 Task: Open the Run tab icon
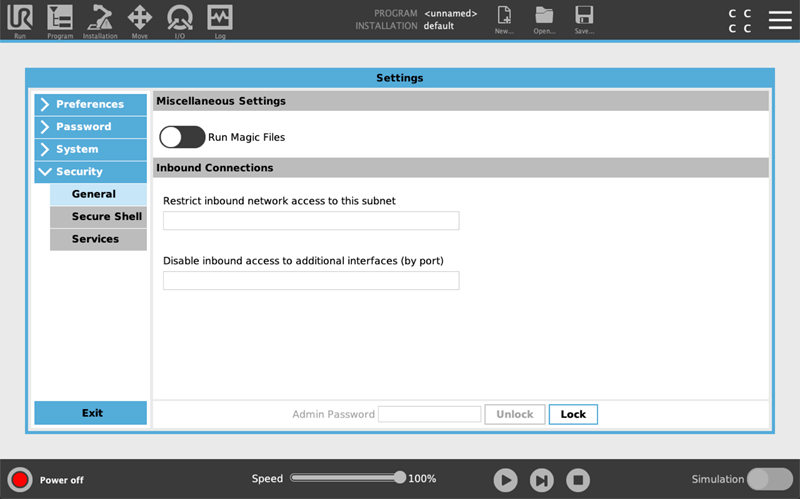tap(20, 18)
